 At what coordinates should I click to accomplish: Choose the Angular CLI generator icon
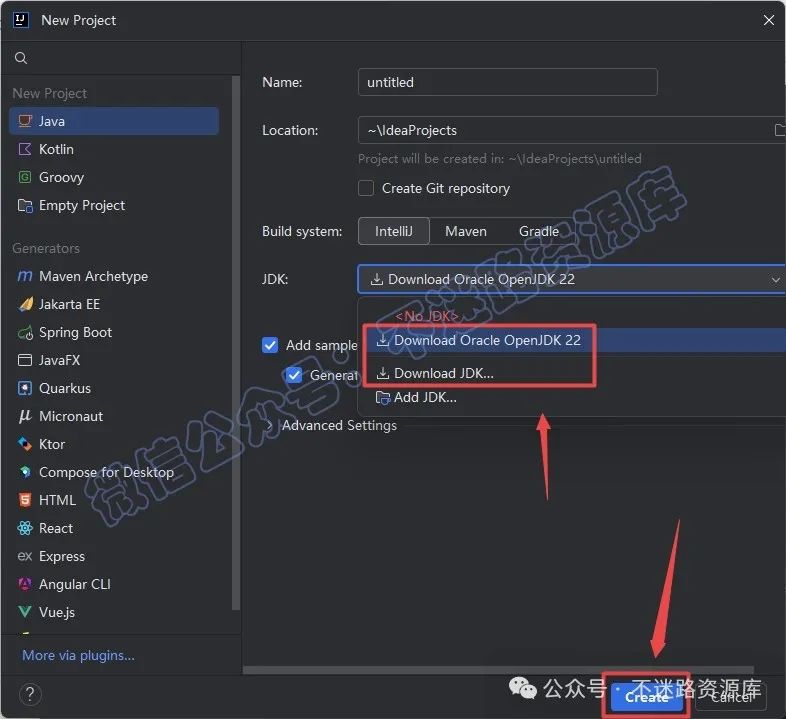coord(25,584)
